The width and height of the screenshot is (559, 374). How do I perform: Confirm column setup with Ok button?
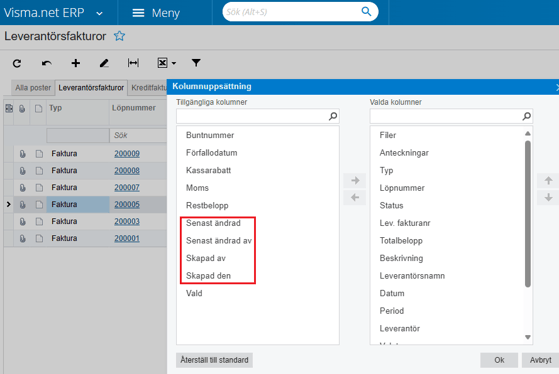[499, 360]
